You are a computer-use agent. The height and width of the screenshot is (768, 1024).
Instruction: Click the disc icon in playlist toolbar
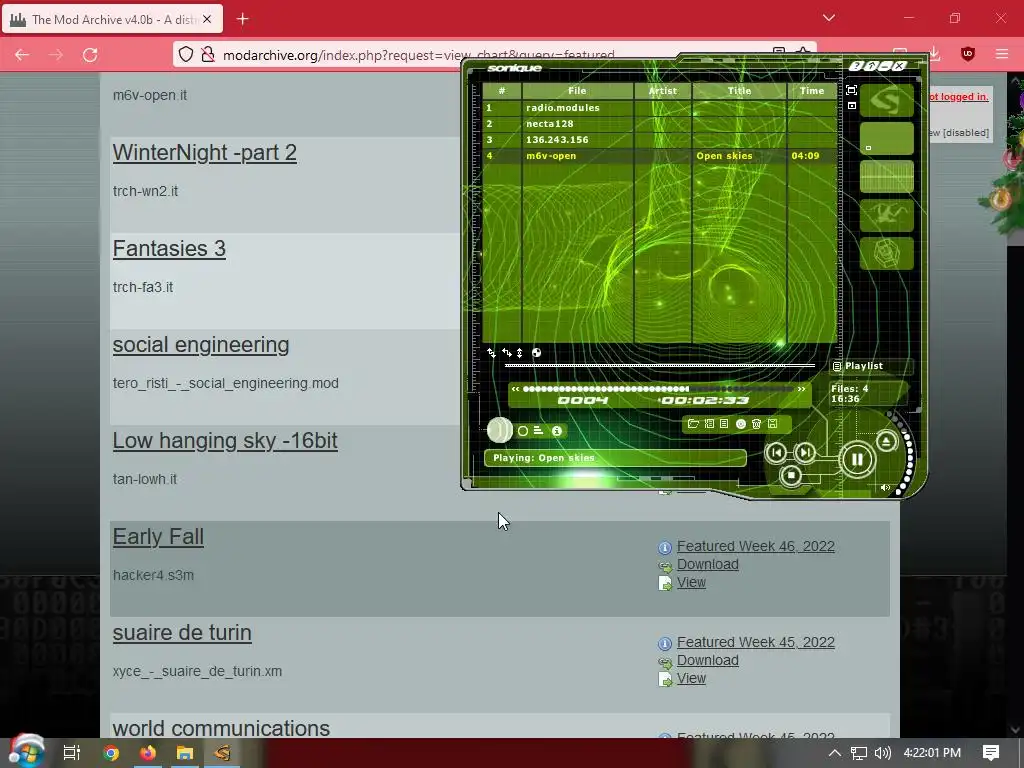pyautogui.click(x=741, y=424)
